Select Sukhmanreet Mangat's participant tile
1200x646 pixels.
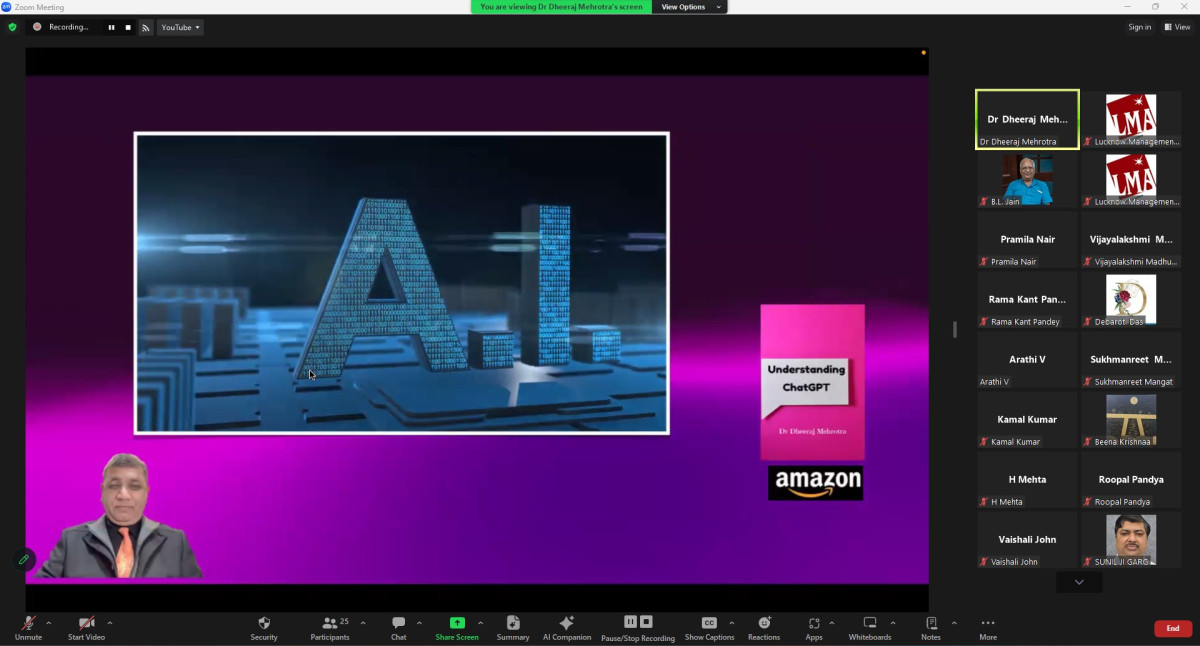1131,360
